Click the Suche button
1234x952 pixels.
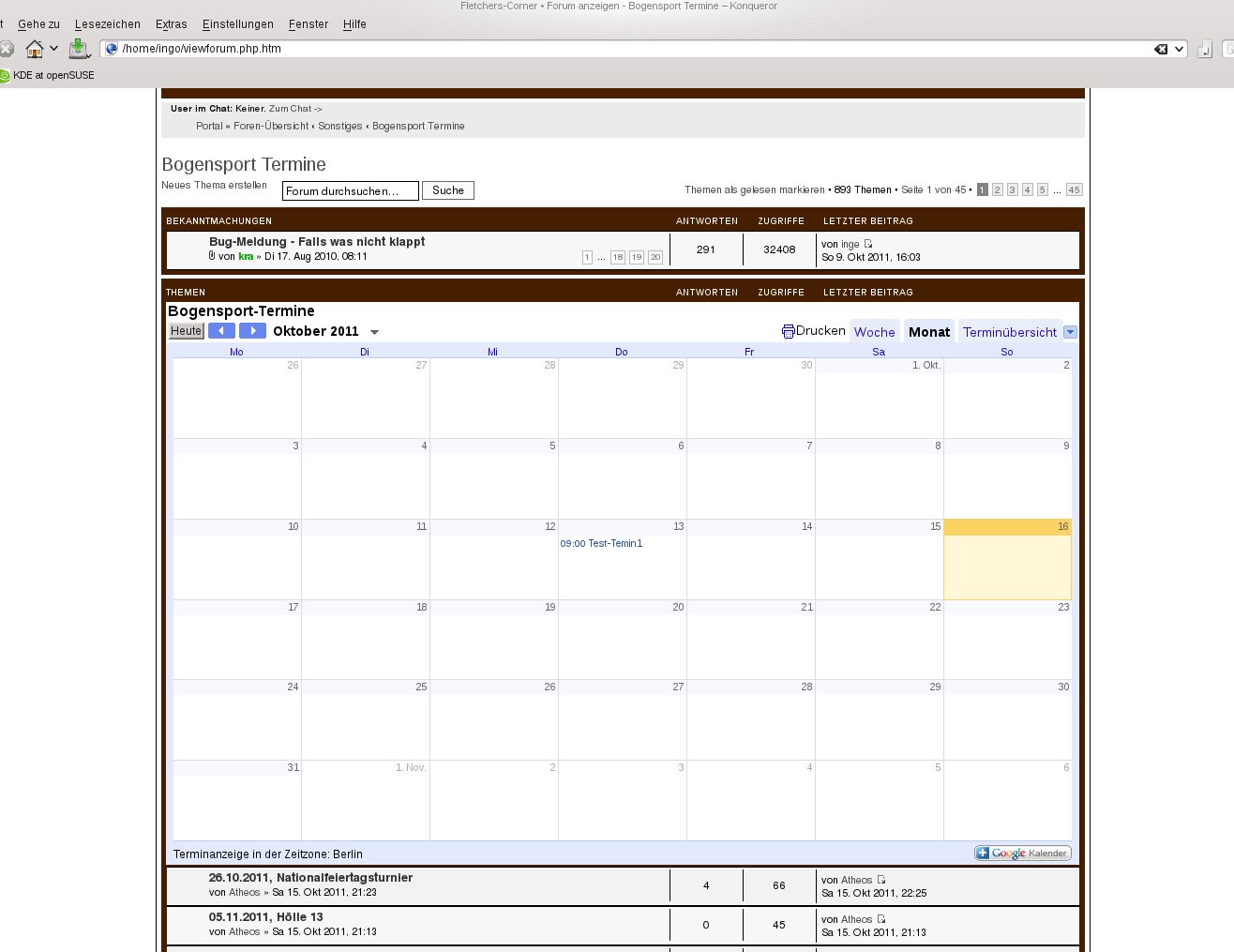[448, 190]
